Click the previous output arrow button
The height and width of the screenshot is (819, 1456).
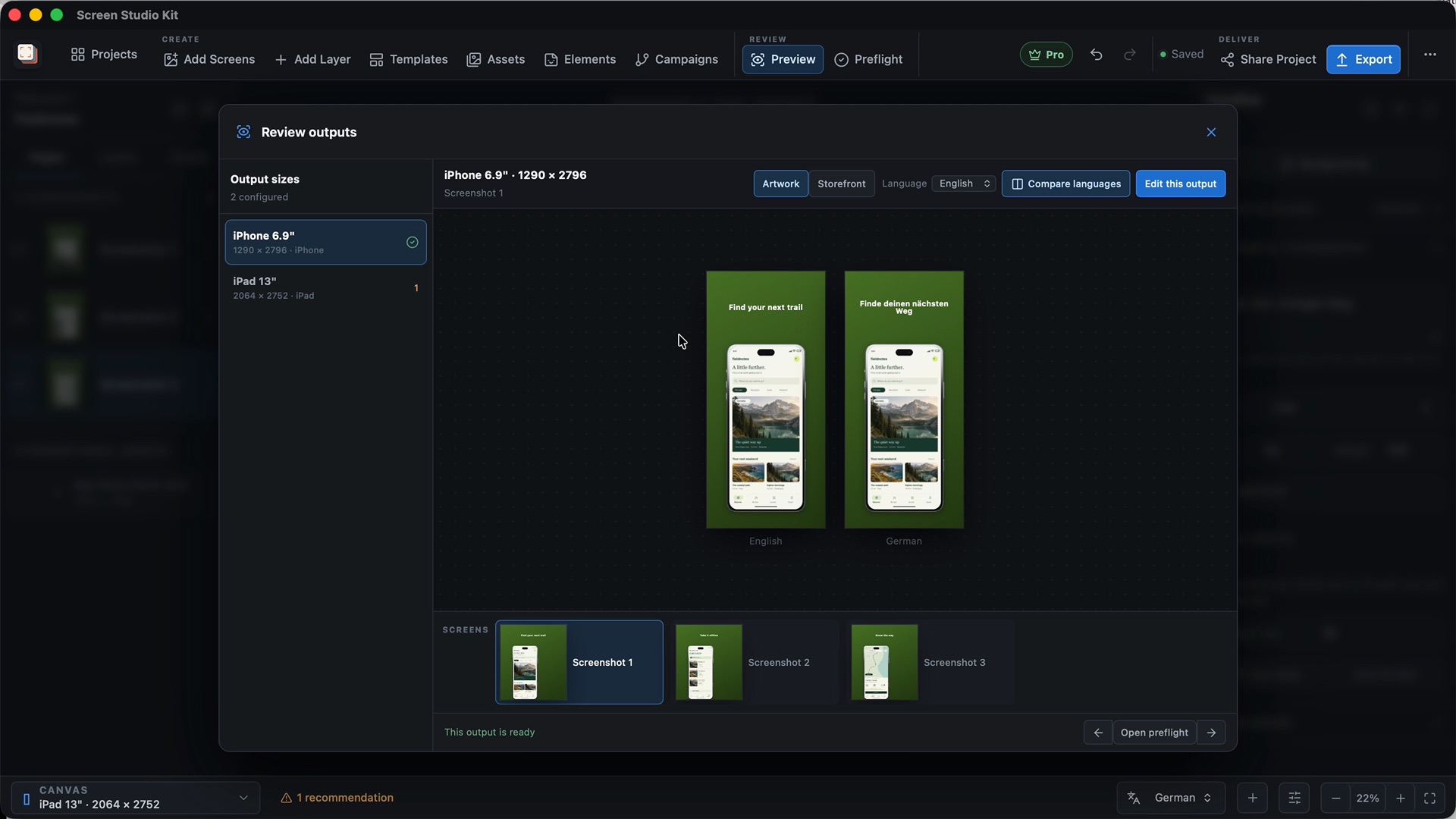pos(1097,733)
